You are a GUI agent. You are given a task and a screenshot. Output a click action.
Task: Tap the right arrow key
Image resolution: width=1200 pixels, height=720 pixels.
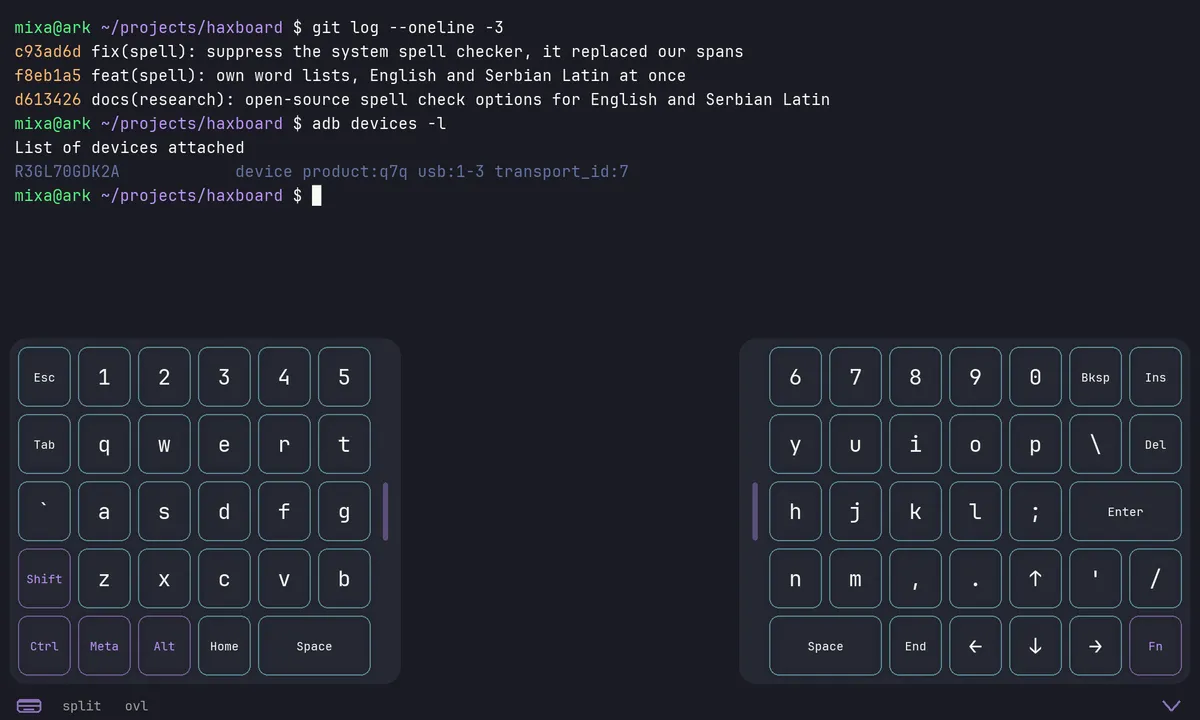(1095, 646)
